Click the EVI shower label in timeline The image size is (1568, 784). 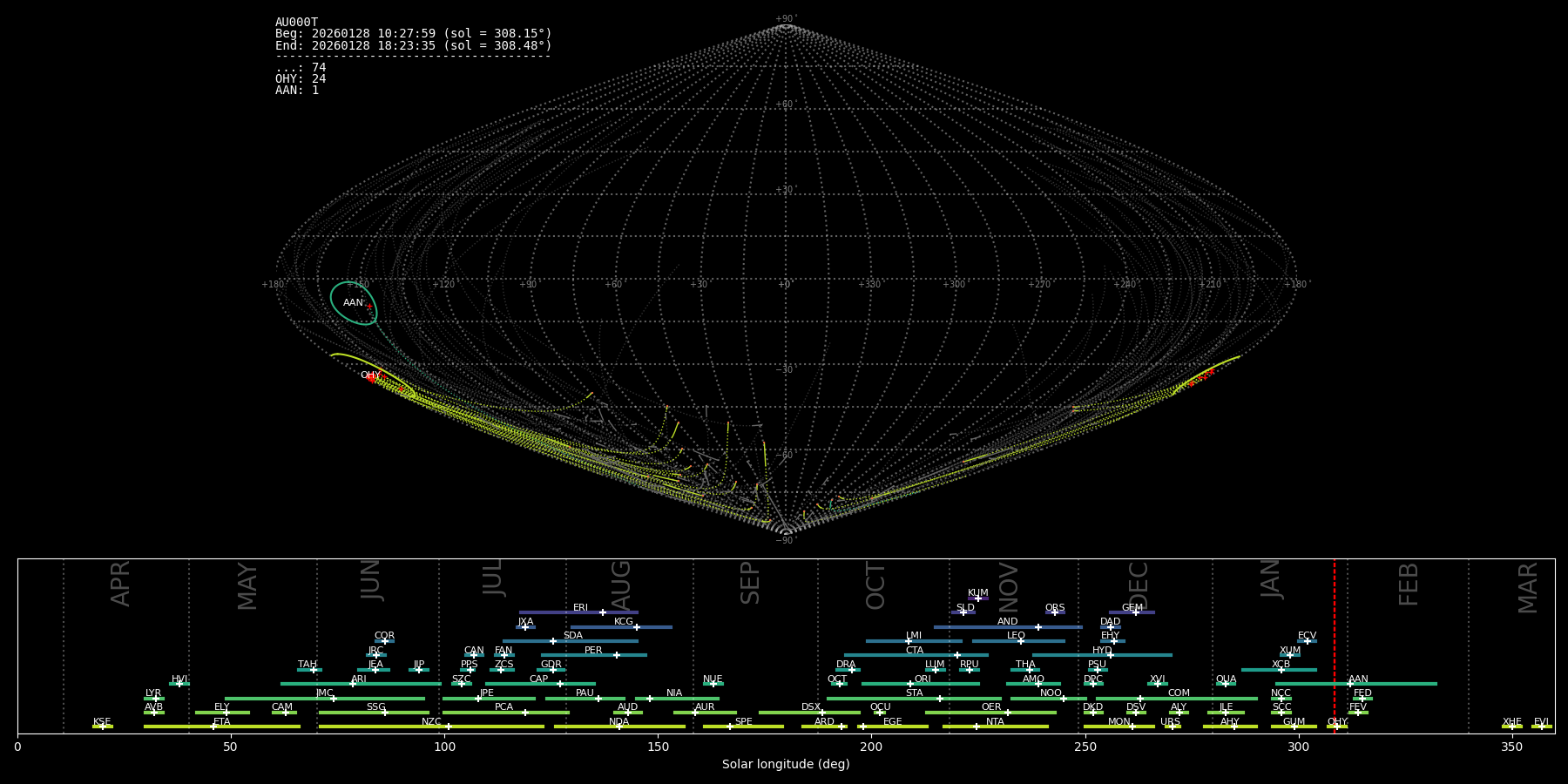pos(1541,722)
